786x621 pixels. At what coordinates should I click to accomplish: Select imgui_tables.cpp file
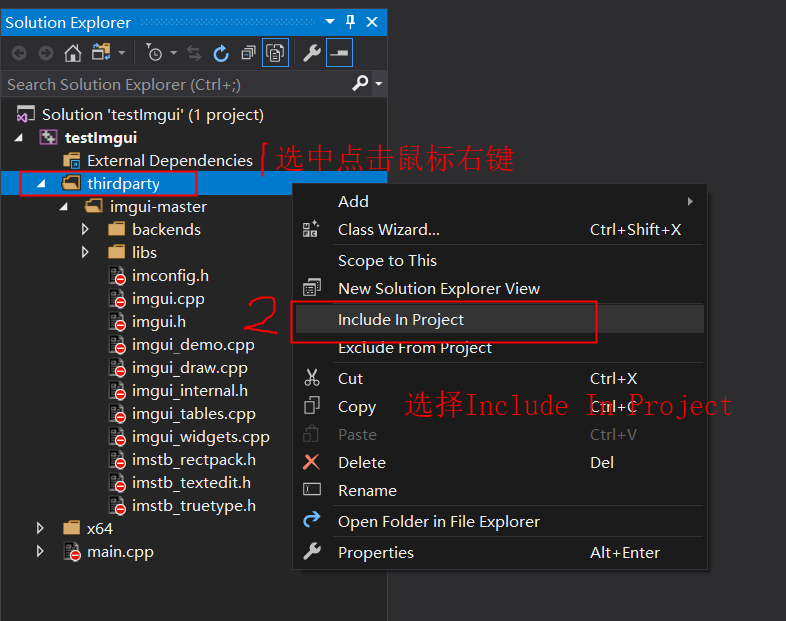[x=193, y=414]
